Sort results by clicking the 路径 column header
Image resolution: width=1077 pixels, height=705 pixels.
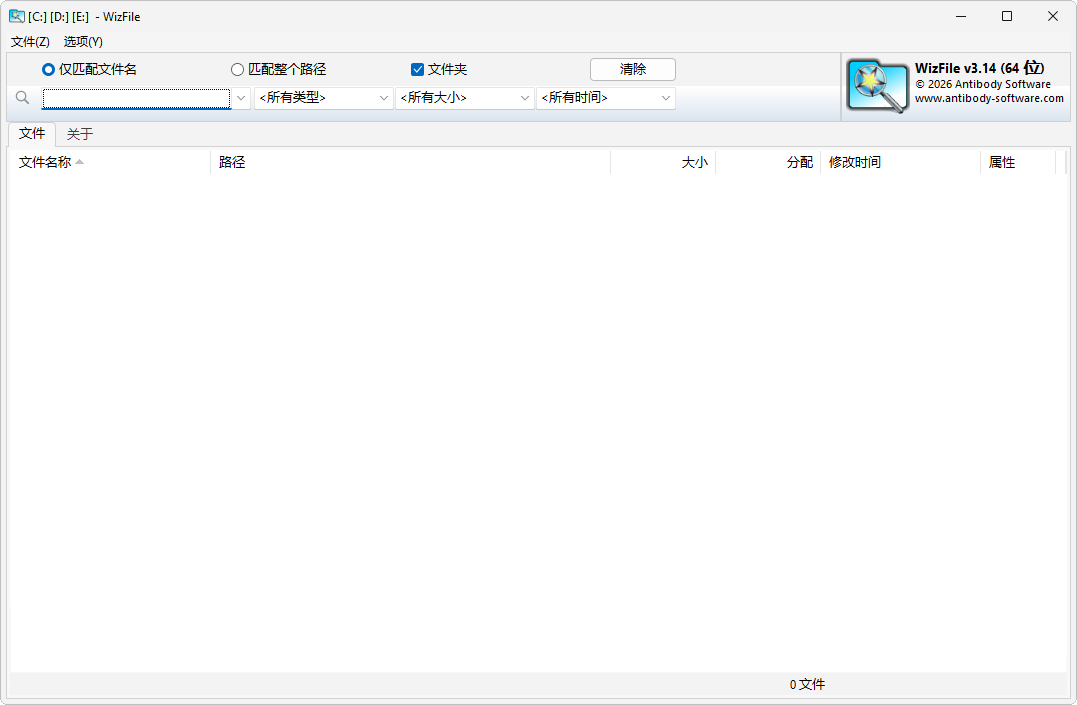pyautogui.click(x=233, y=161)
